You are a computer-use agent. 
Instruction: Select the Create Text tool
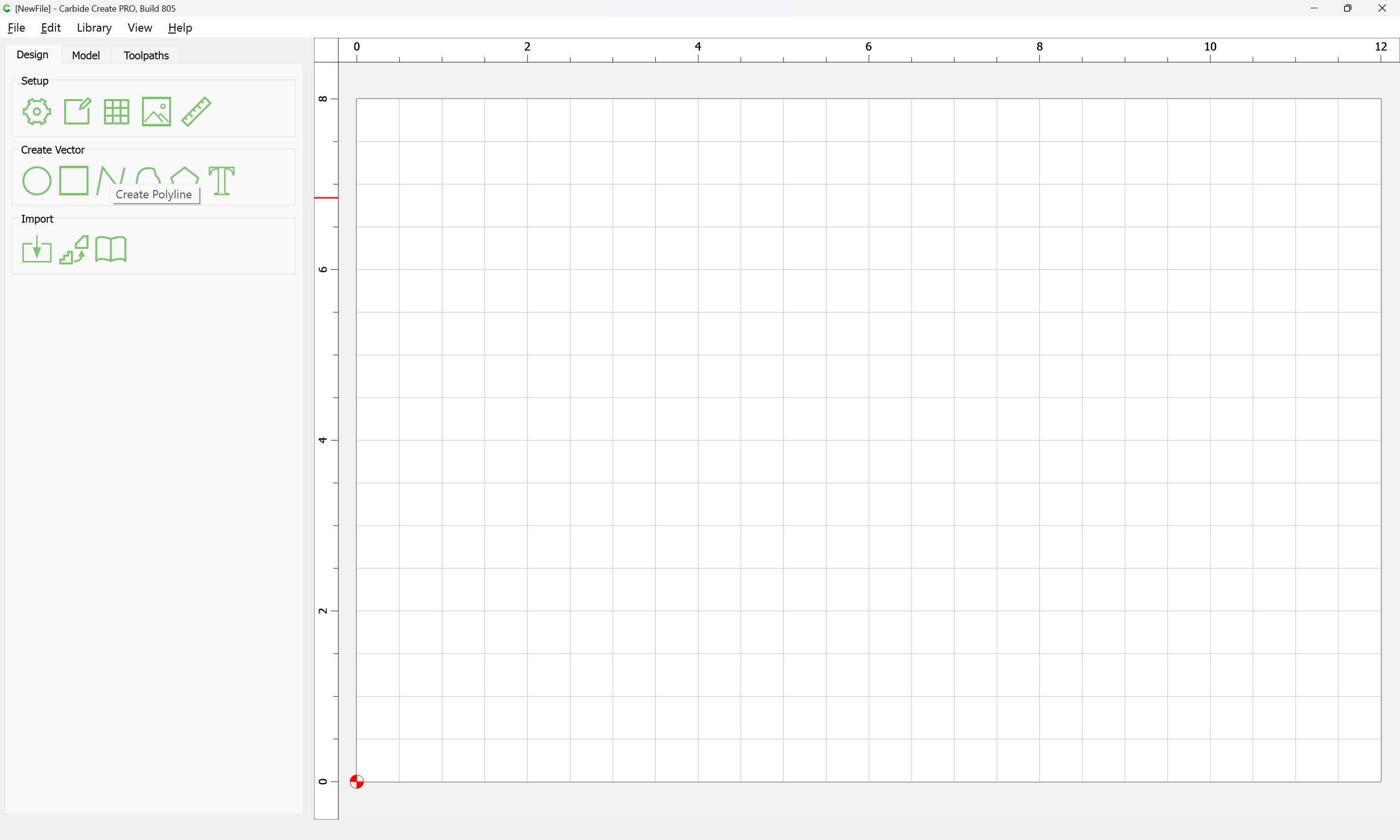(x=221, y=180)
